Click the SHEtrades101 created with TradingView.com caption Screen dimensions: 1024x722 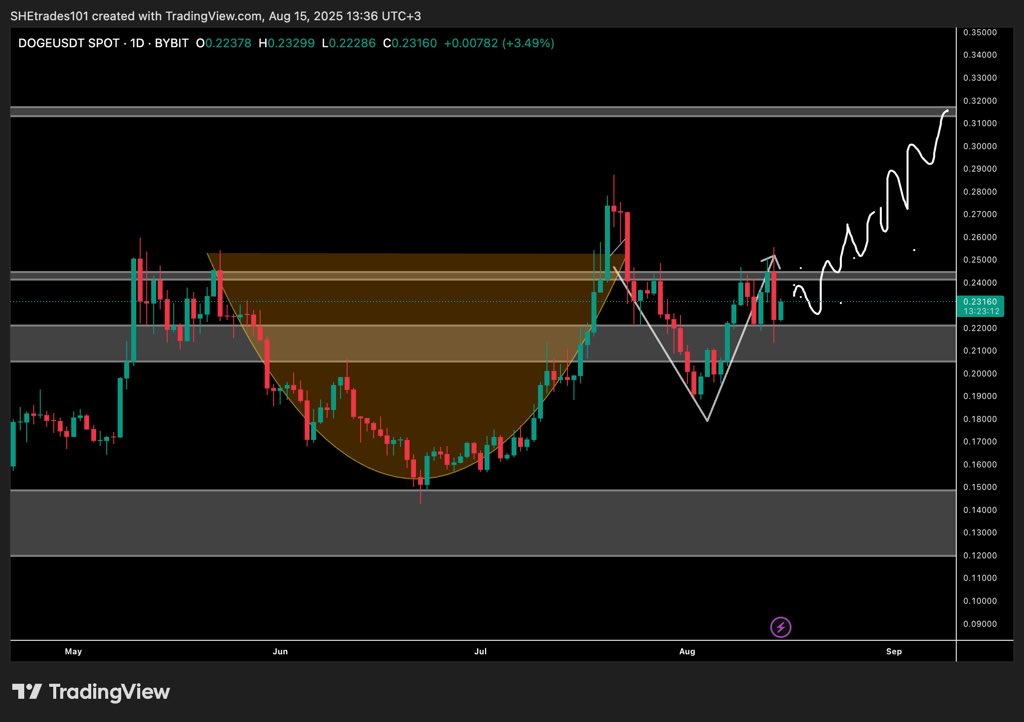click(216, 15)
